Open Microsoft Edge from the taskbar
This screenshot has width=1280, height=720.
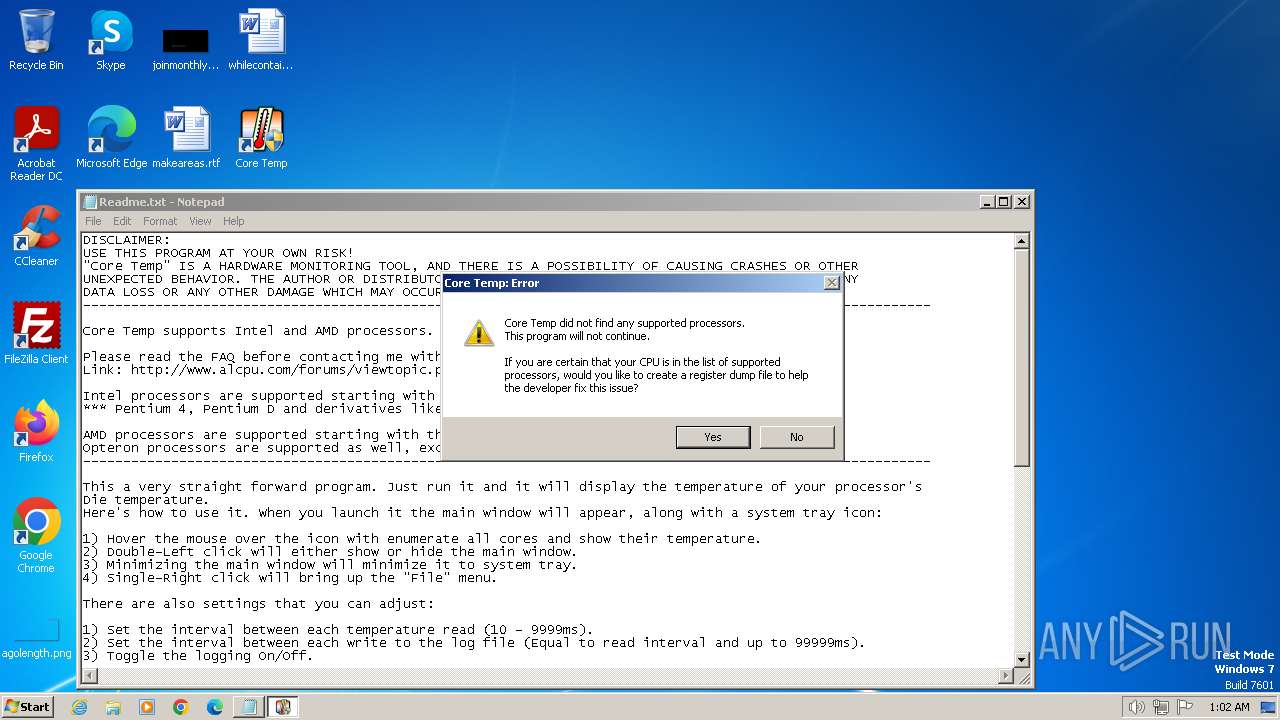[215, 707]
